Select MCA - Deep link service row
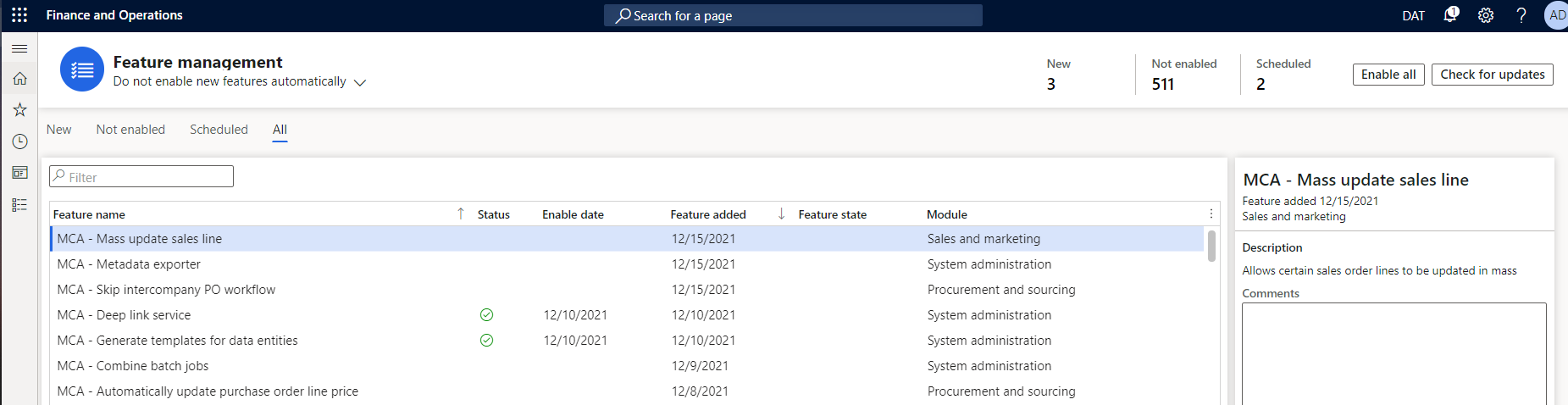 (627, 315)
